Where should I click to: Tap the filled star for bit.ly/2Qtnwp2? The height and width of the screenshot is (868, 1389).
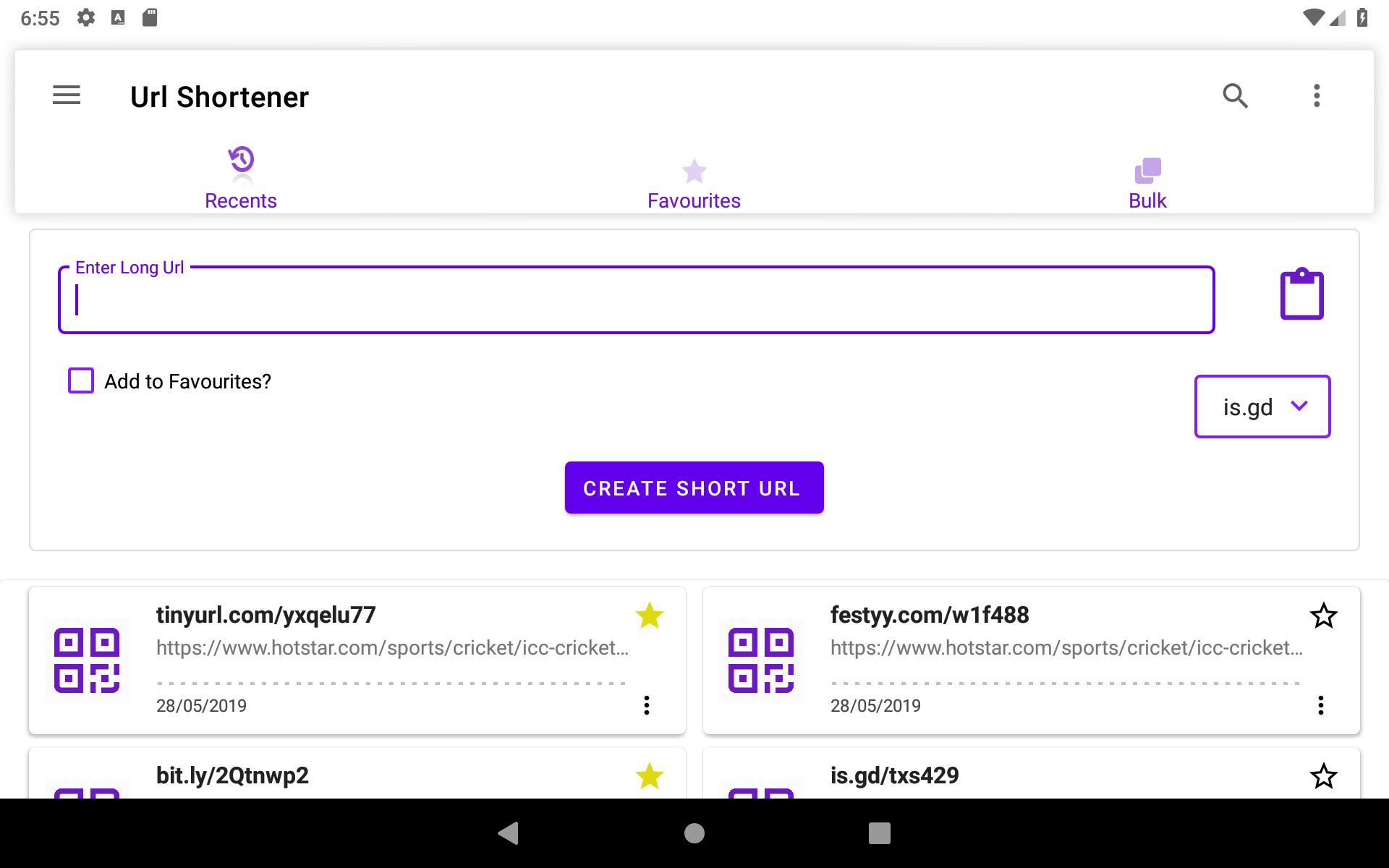point(649,776)
